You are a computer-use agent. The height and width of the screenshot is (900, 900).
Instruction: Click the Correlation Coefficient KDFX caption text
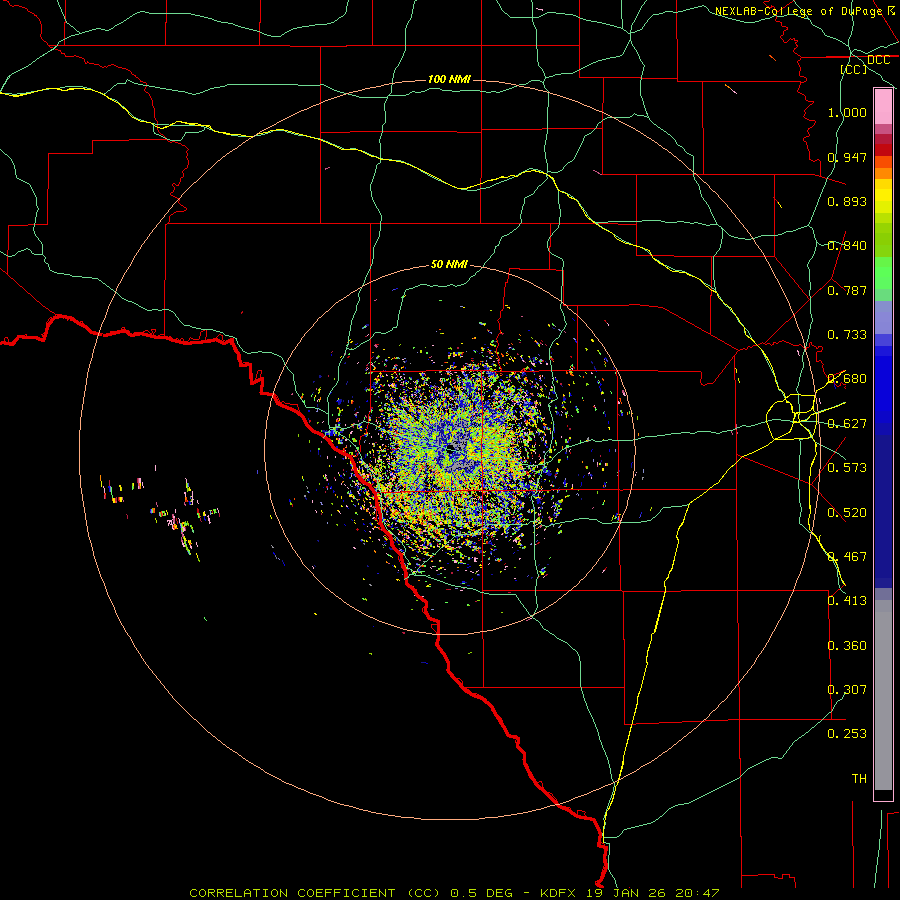(x=454, y=893)
